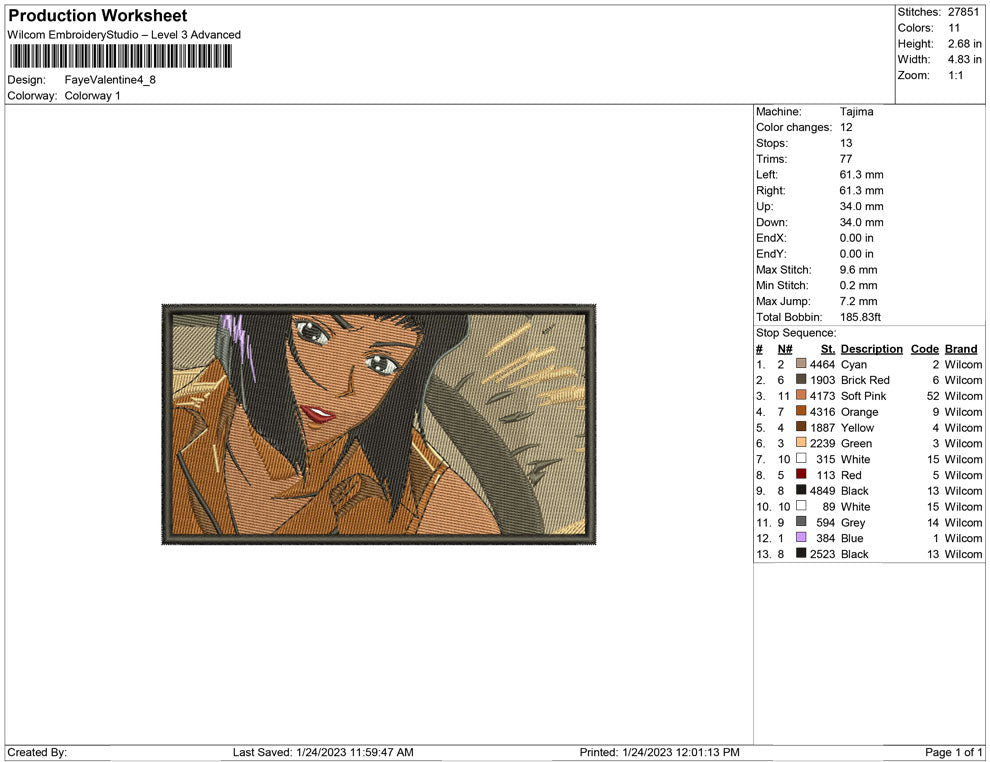Click the Max Stitch value 9.6 mm
This screenshot has width=990, height=762.
[x=859, y=270]
